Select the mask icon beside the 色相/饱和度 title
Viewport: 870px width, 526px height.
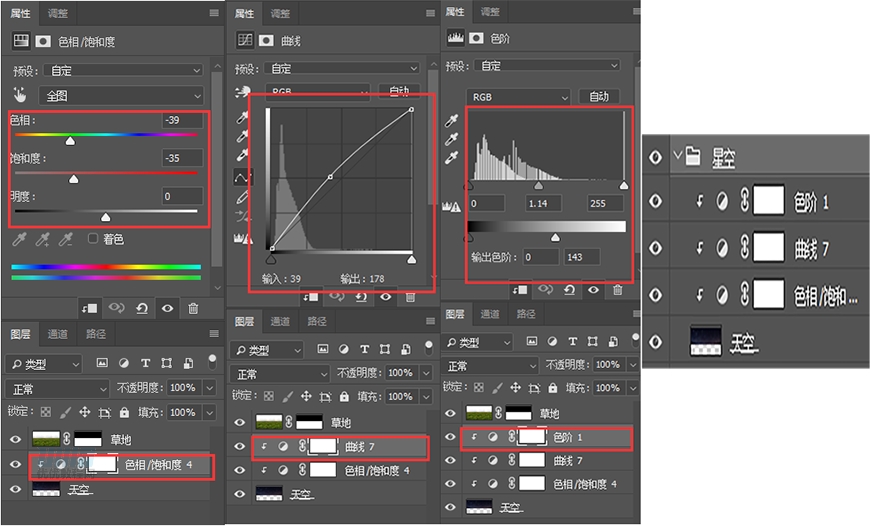click(43, 41)
